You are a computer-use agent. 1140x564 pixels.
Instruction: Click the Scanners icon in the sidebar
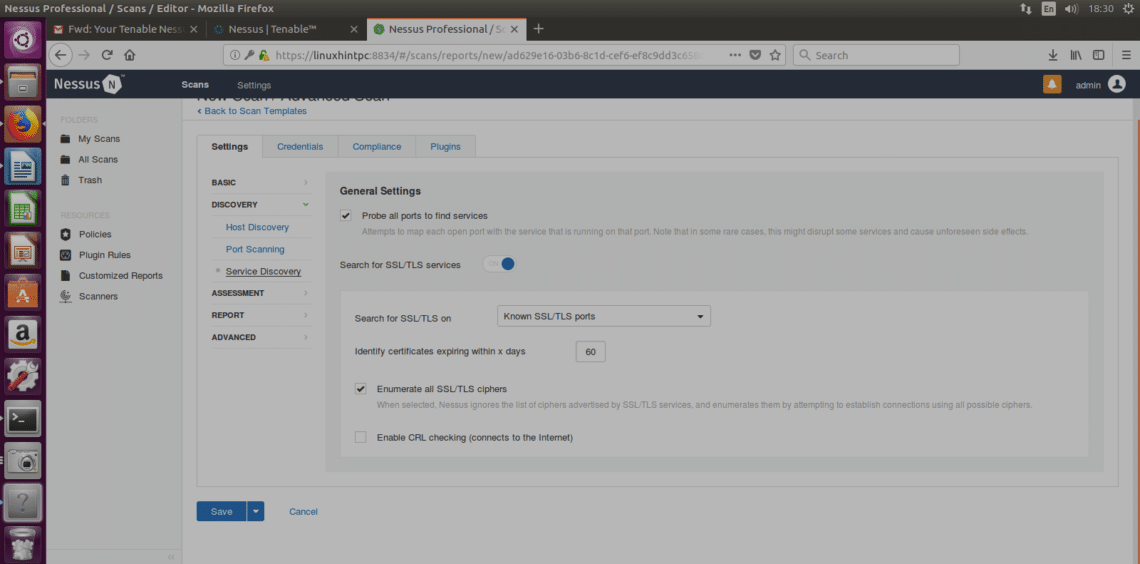[x=65, y=297]
